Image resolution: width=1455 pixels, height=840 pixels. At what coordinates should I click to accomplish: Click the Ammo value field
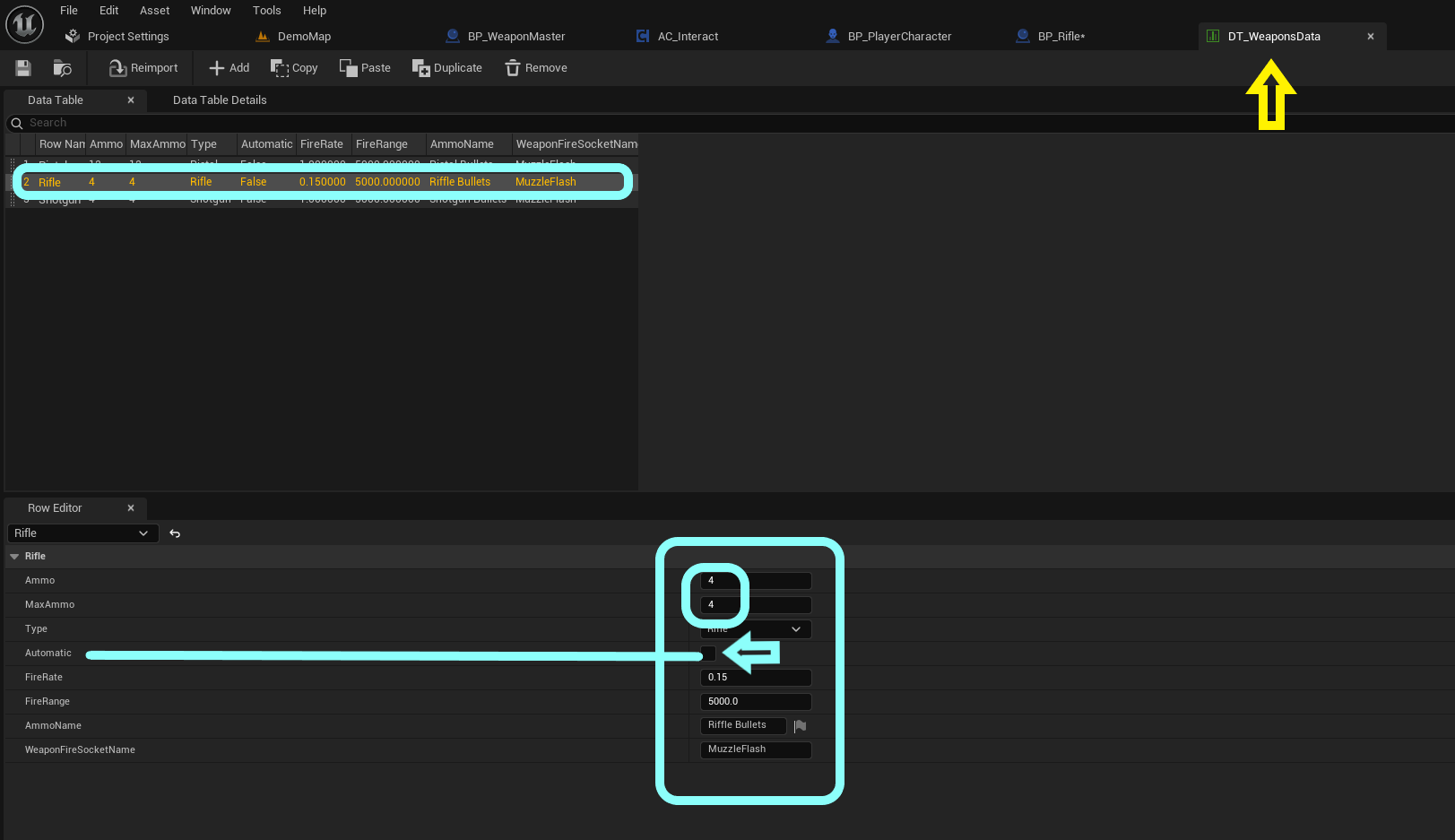[x=756, y=581]
